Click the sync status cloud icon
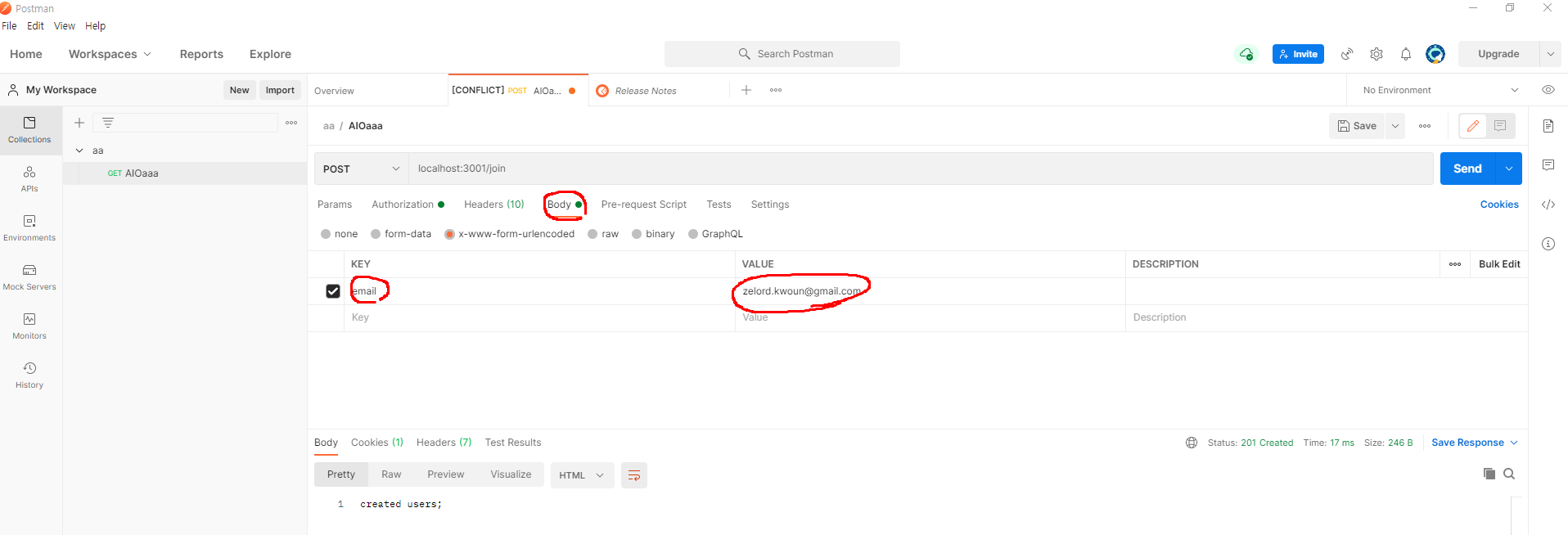This screenshot has width=1568, height=535. pos(1246,54)
